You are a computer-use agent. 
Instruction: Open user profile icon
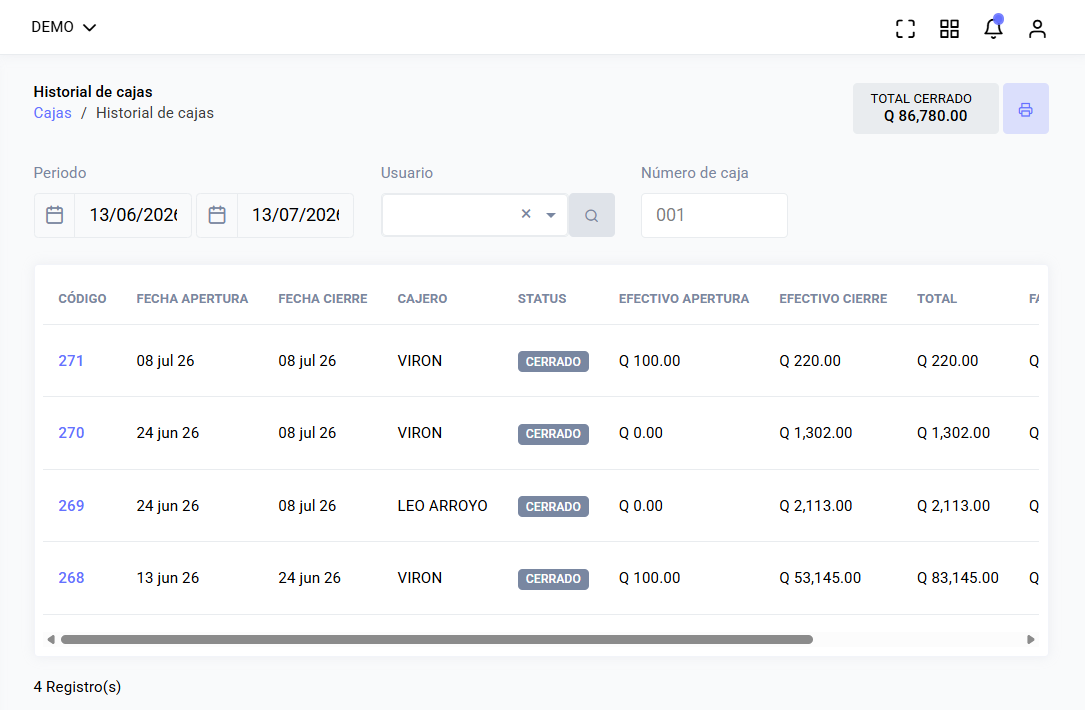point(1037,28)
